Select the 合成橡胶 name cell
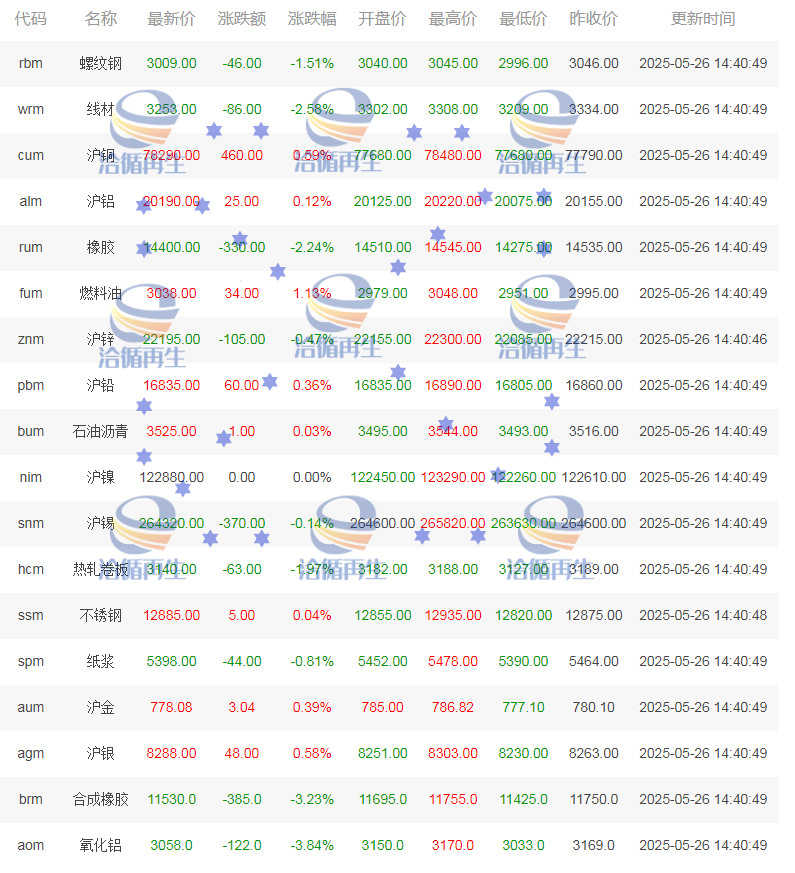This screenshot has height=873, width=795. pyautogui.click(x=101, y=800)
